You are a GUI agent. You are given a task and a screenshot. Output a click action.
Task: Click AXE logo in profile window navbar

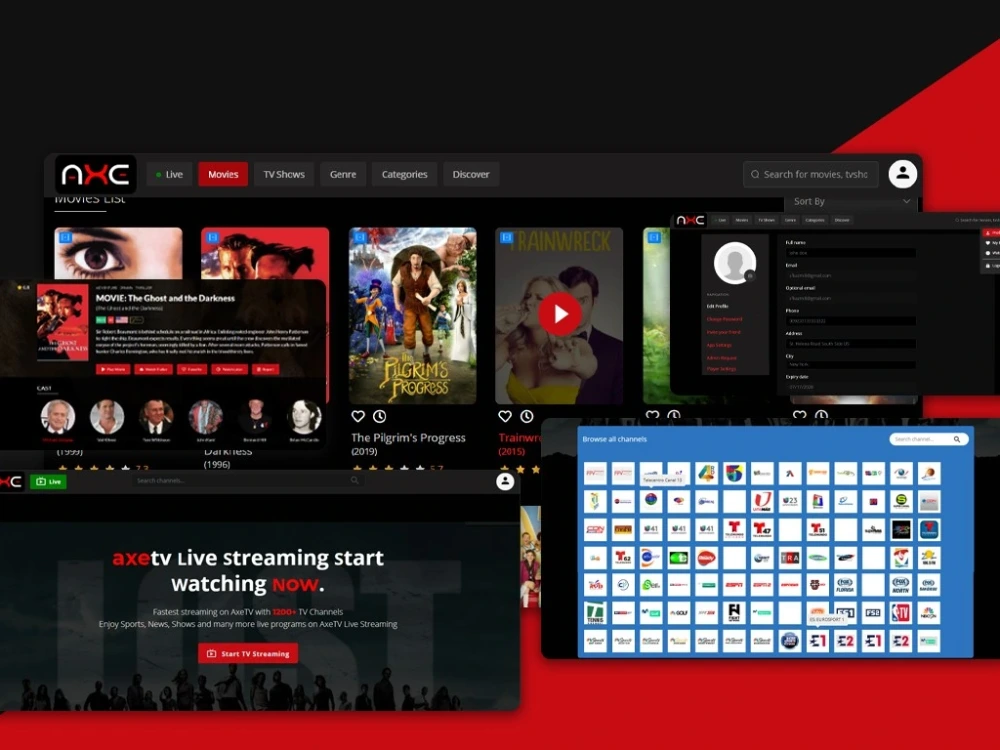(691, 220)
